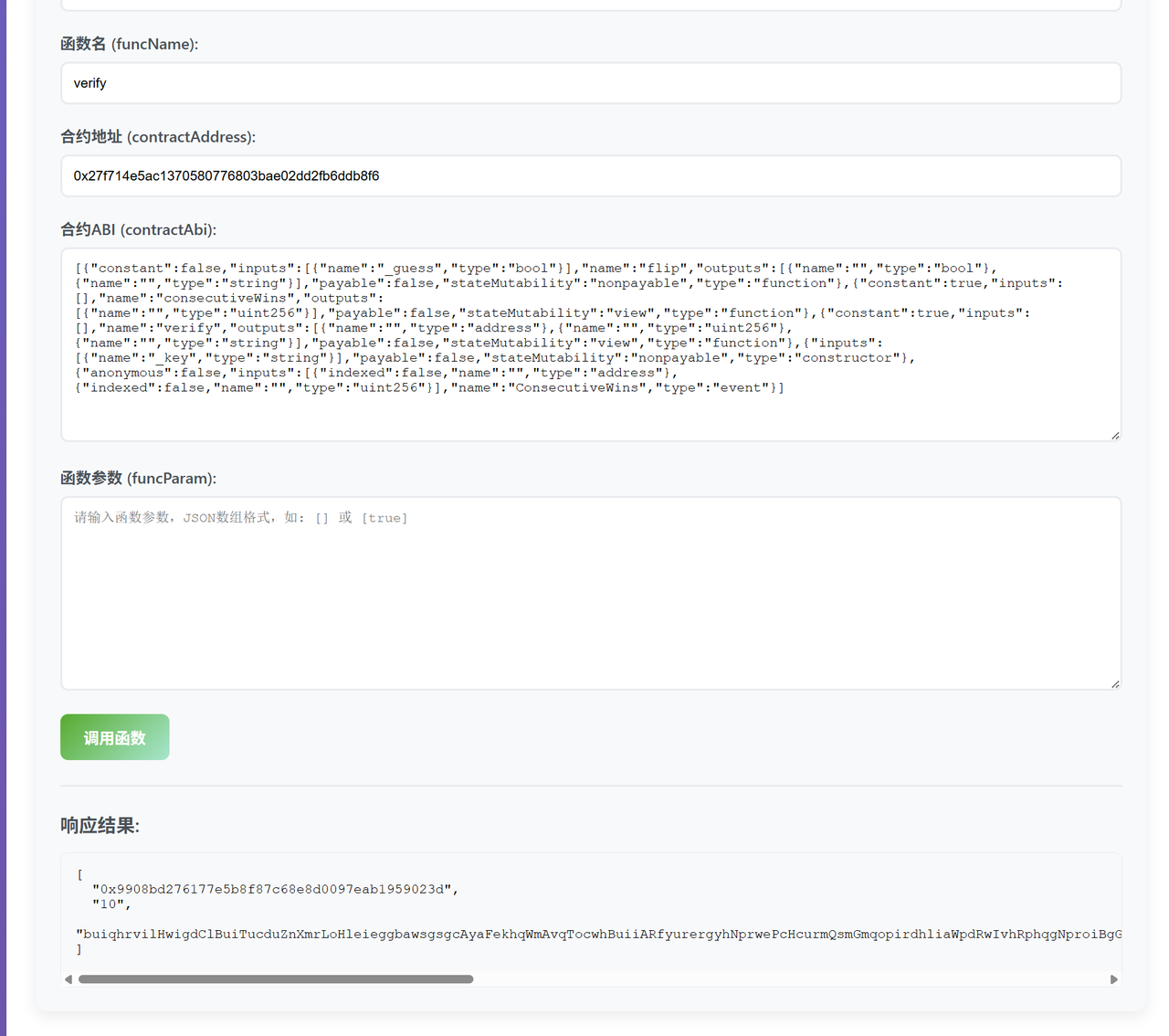Click the 合约ABI (contractAbi) label
The height and width of the screenshot is (1036, 1169).
138,230
